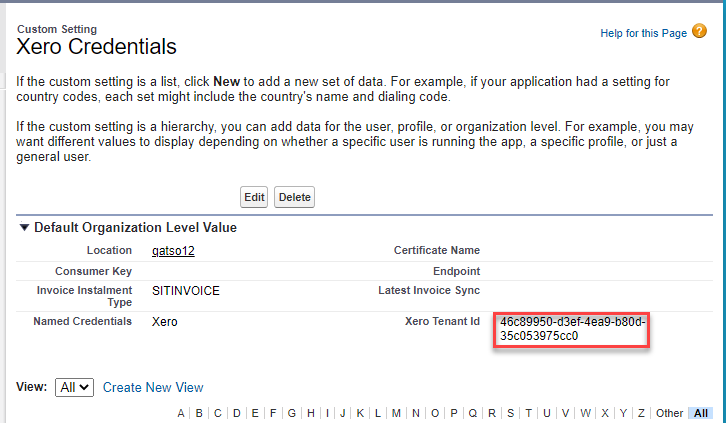
Task: Filter records by letter Z
Action: 641,413
